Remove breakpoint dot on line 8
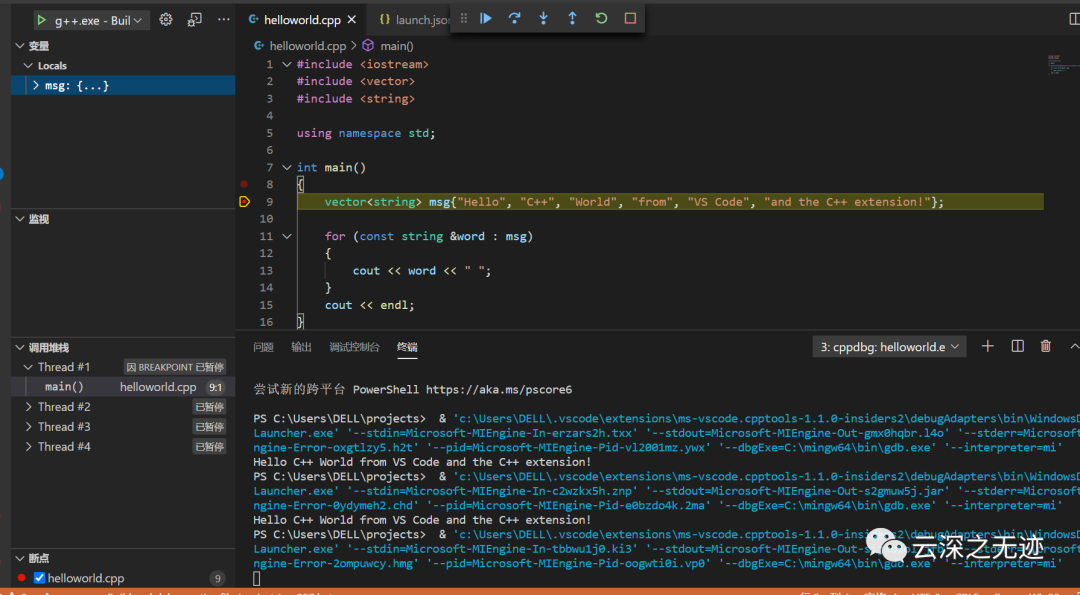The width and height of the screenshot is (1080, 595). click(x=244, y=185)
